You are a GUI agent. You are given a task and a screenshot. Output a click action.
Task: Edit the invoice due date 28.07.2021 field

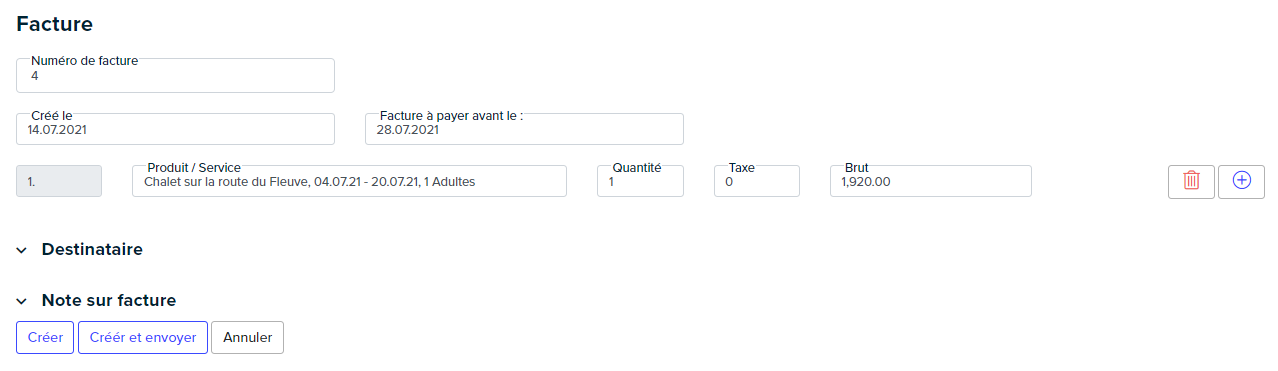click(524, 129)
